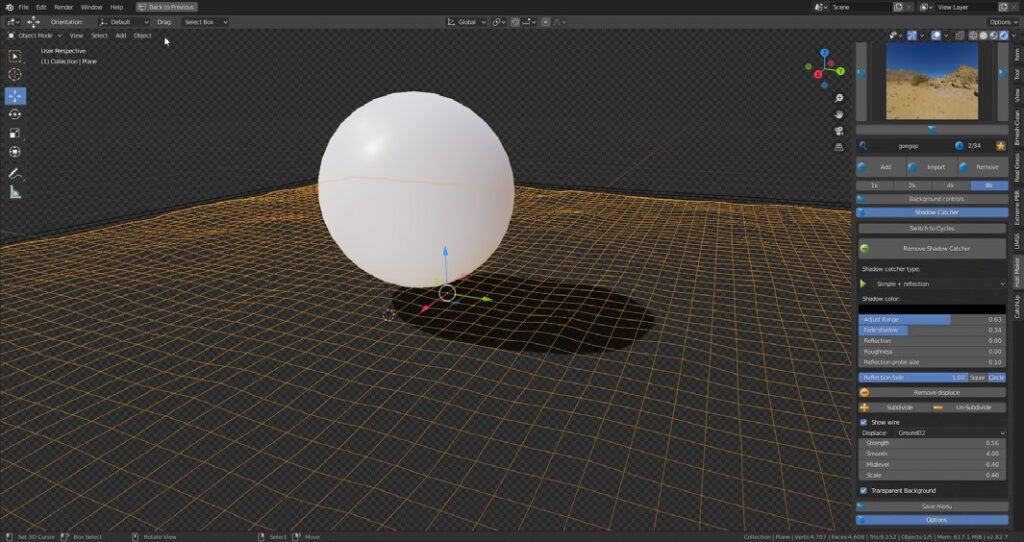This screenshot has height=542, width=1024.
Task: Toggle X-ray icon in header
Action: (x=961, y=35)
